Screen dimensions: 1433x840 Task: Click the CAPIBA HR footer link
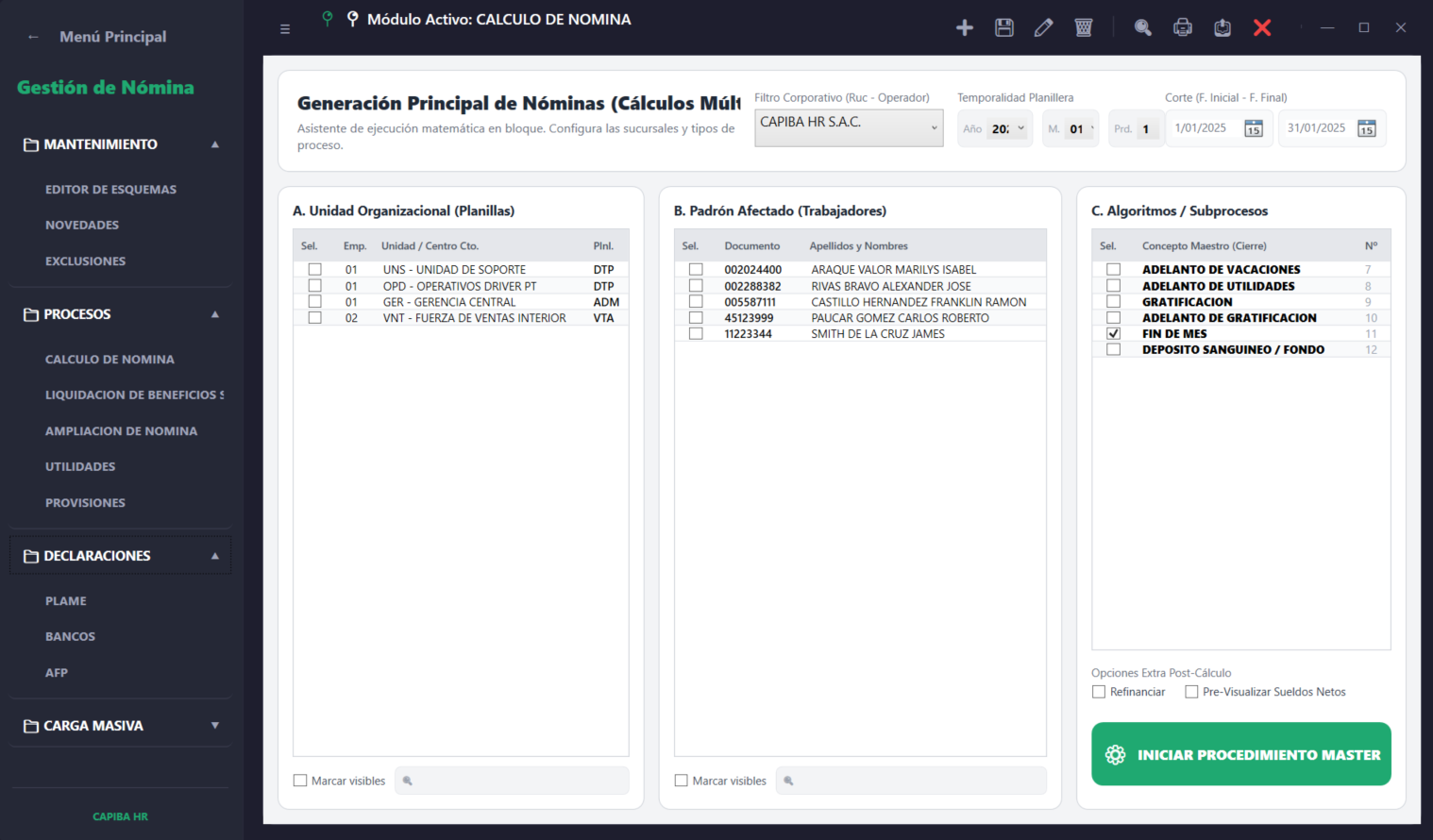pyautogui.click(x=120, y=816)
